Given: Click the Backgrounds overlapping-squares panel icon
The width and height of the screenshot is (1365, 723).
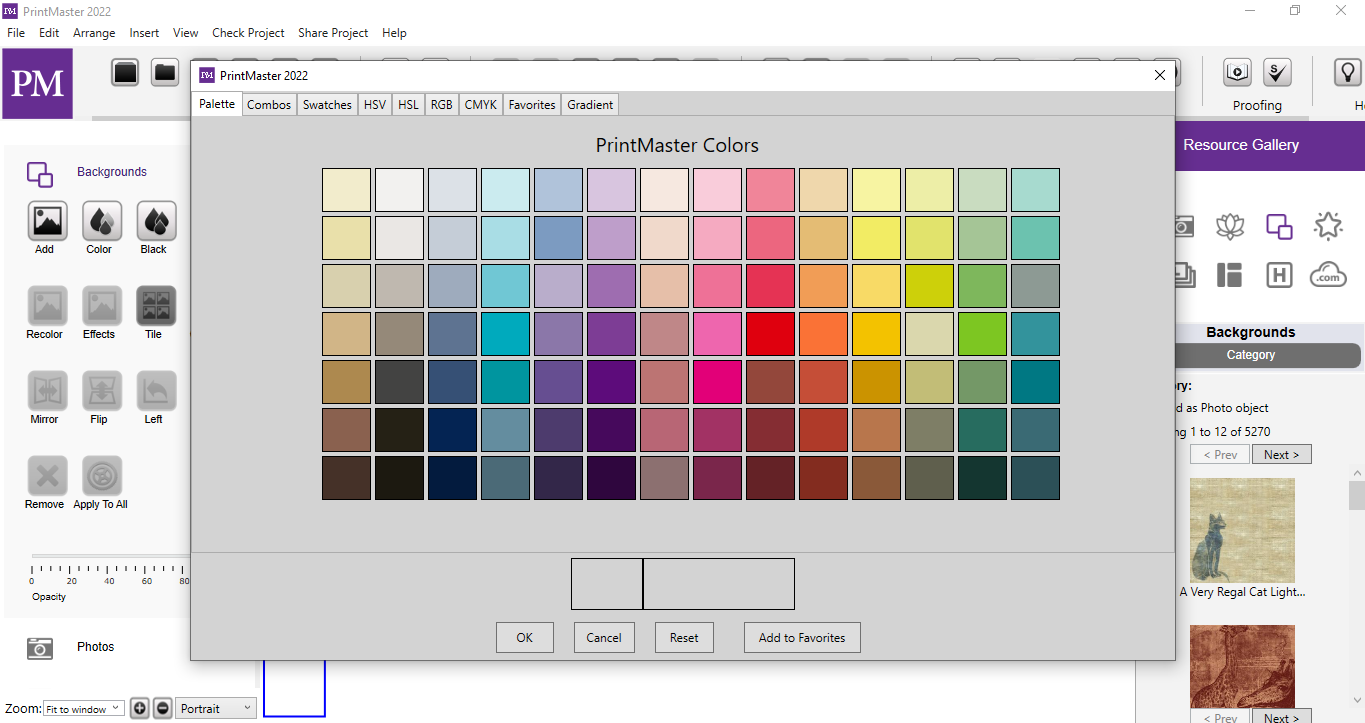Looking at the screenshot, I should (40, 174).
